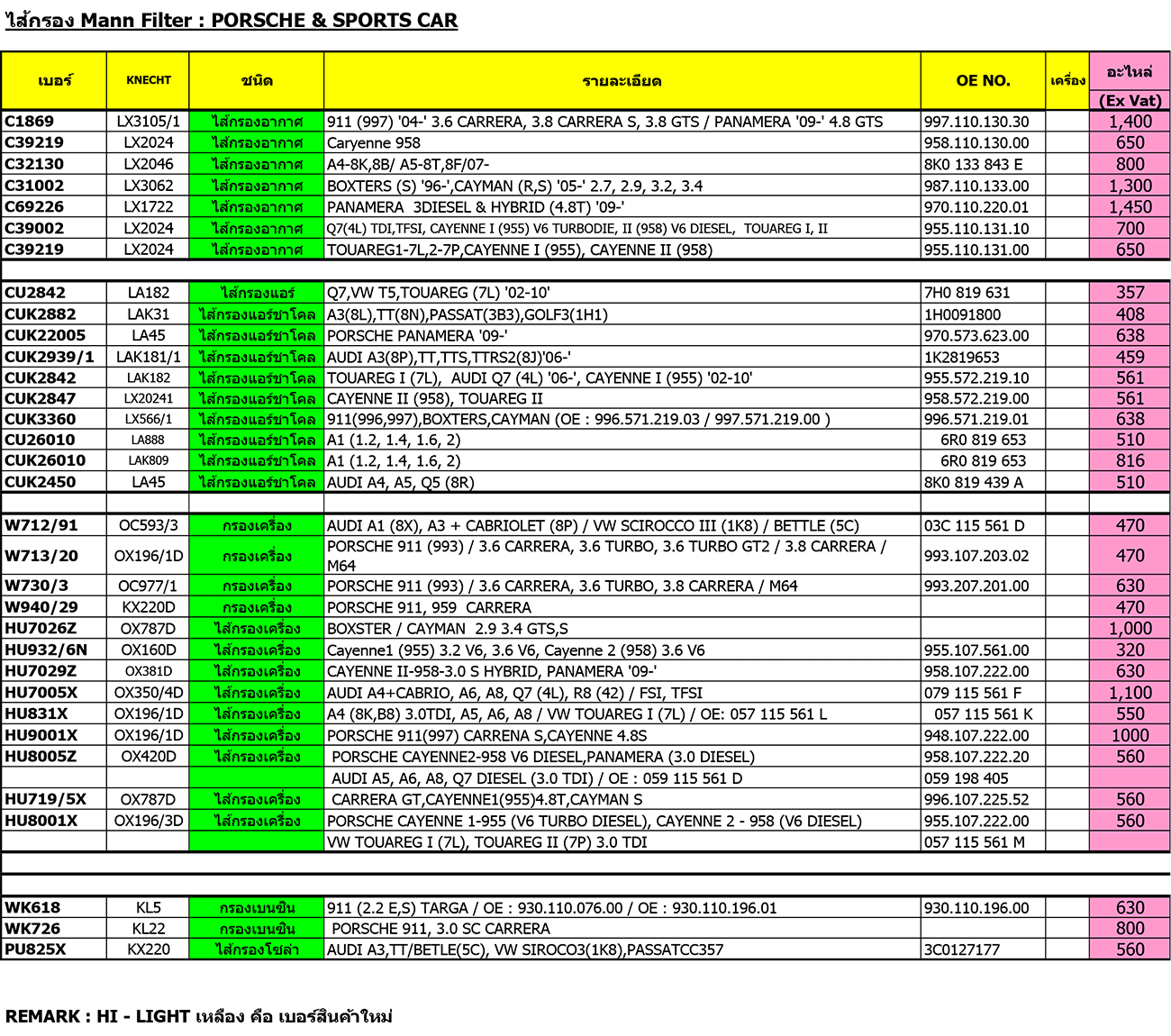Click Knecht code 'KX220D'
Screen dimensions: 1171x1036
point(149,607)
